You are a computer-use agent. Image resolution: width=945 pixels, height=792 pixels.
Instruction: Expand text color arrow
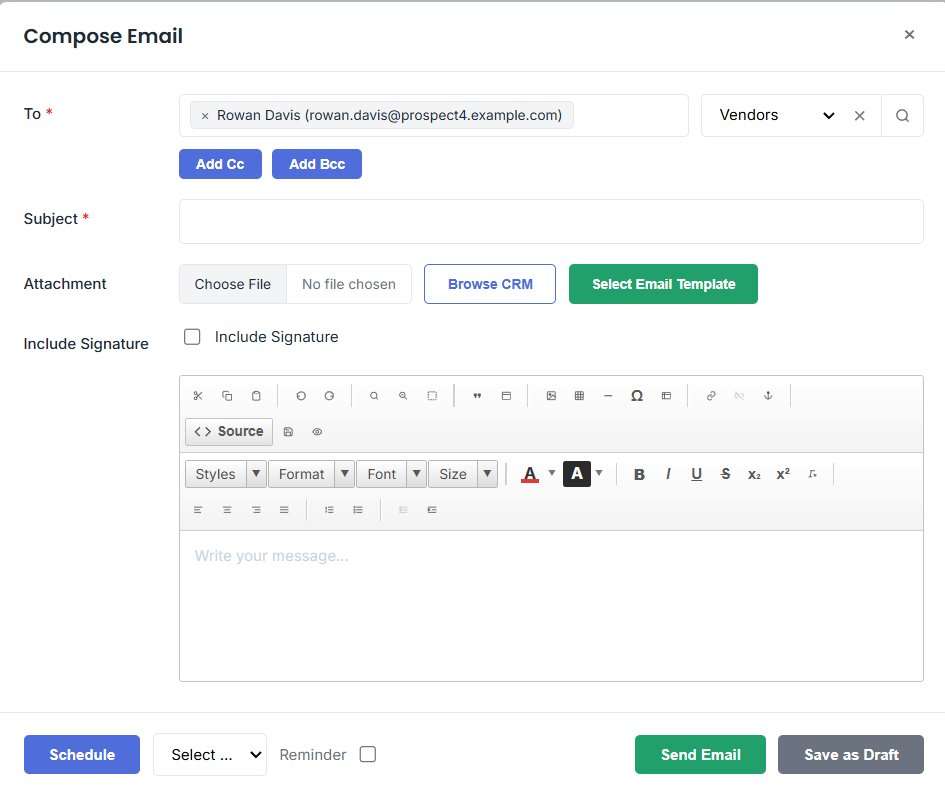coord(551,473)
